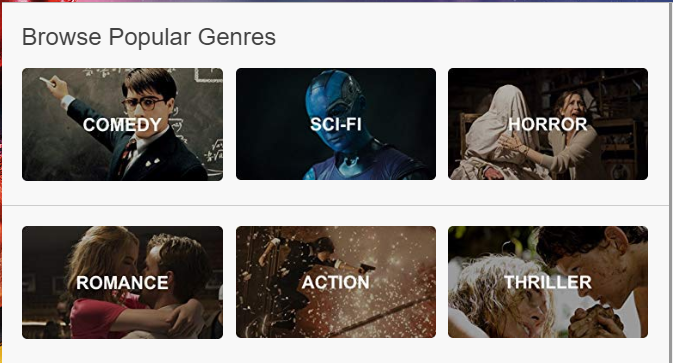Screen dimensions: 673x363
Task: Open the Action genre tile
Action: pos(336,282)
